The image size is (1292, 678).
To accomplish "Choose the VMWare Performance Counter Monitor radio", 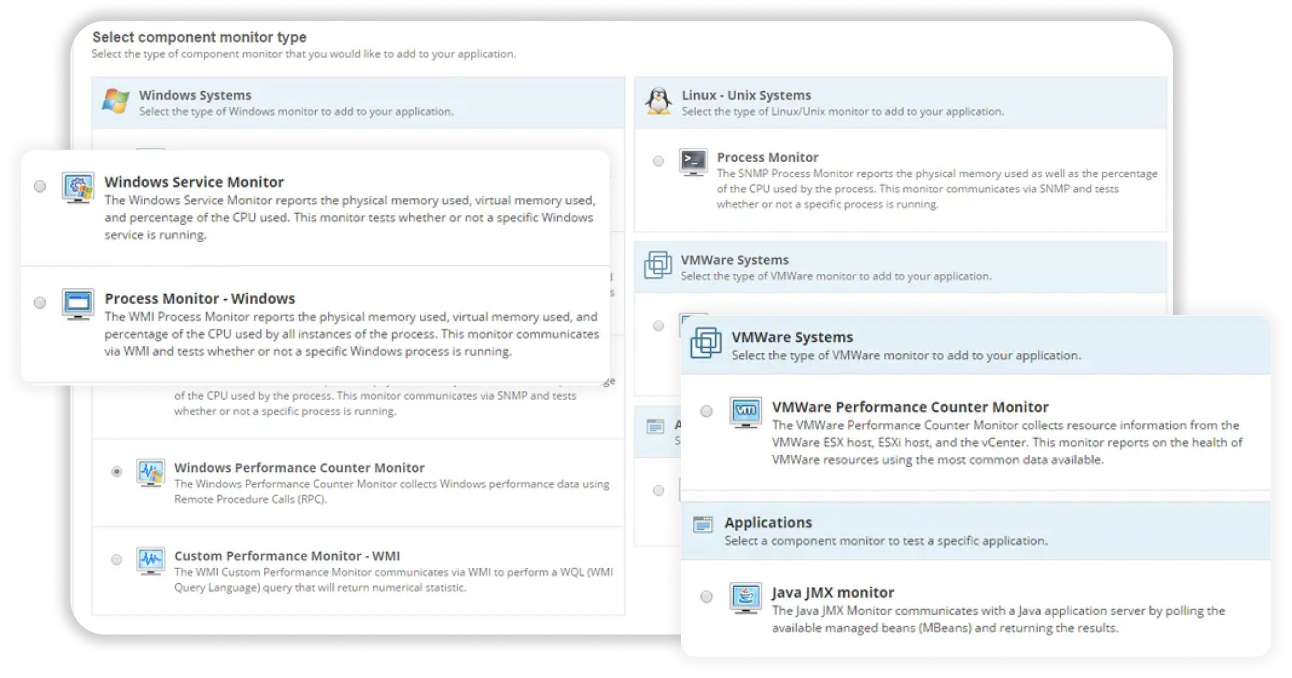I will pos(707,411).
